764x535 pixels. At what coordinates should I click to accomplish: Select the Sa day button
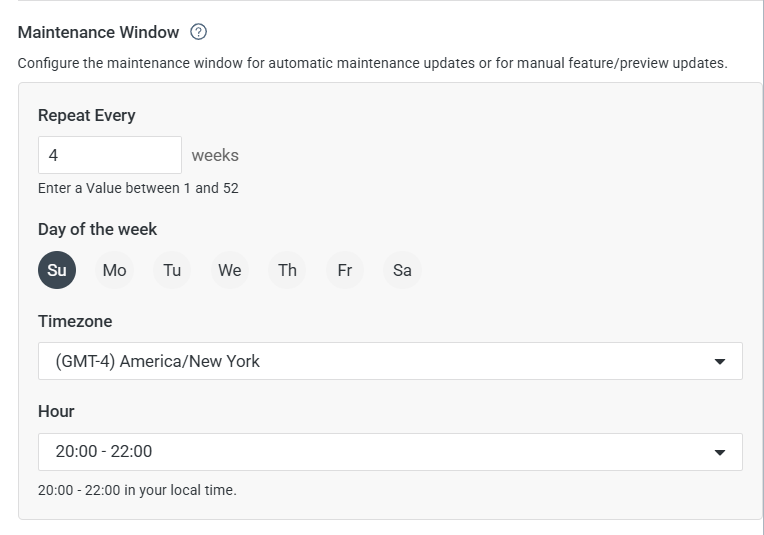402,270
